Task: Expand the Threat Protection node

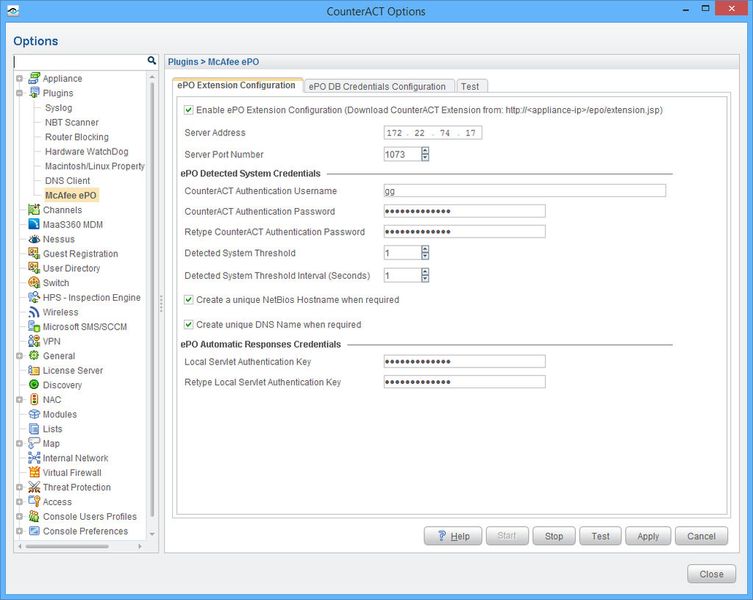Action: pyautogui.click(x=19, y=487)
